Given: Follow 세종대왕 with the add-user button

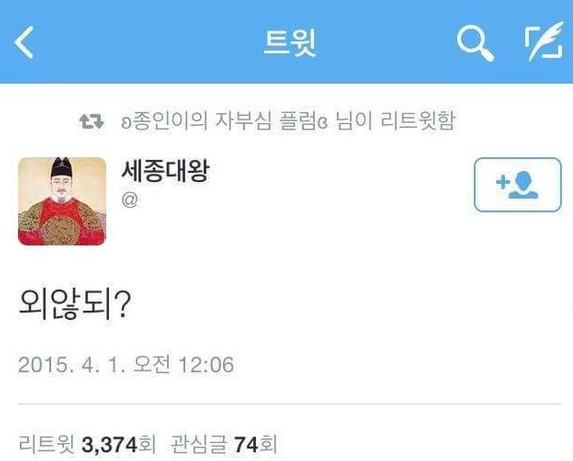Looking at the screenshot, I should (517, 185).
